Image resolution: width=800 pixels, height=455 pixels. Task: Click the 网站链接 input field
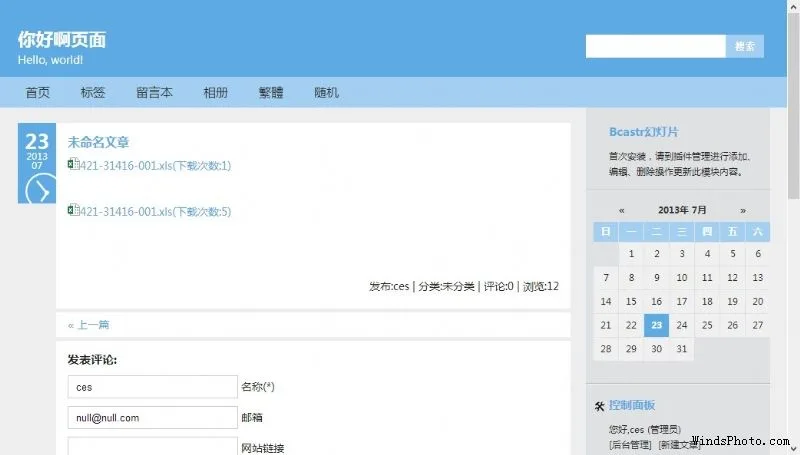153,446
